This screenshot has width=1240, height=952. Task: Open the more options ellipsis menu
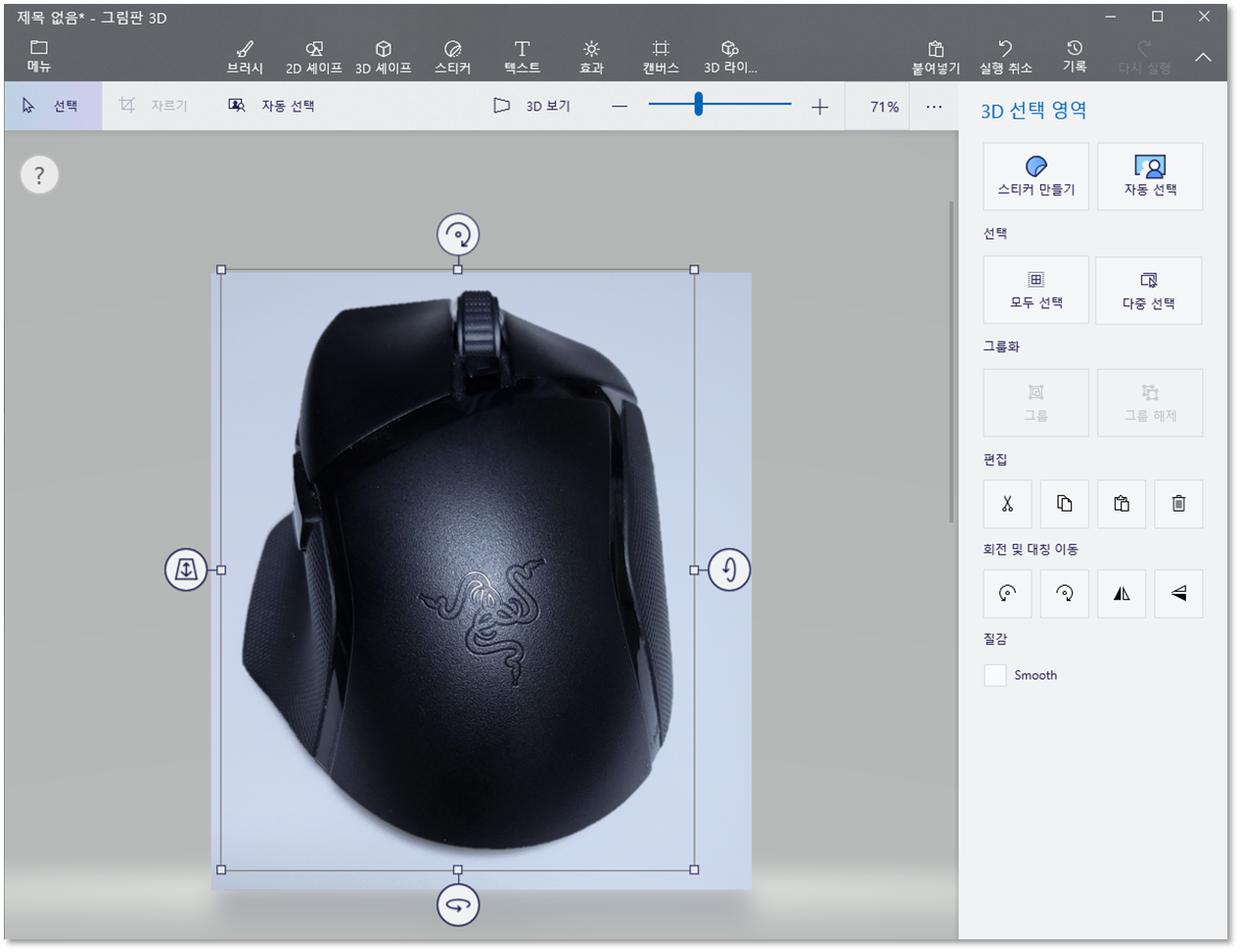(934, 106)
